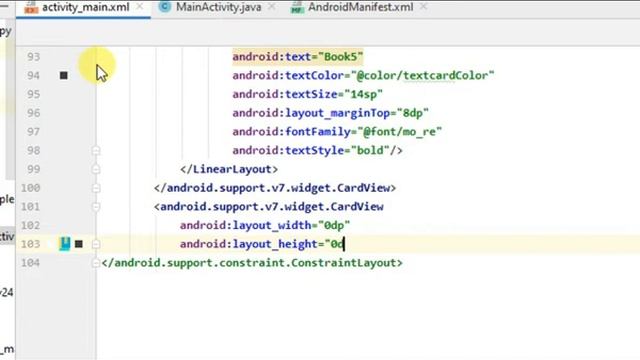This screenshot has width=640, height=360.
Task: Collapse the fold marker at line 100
Action: coord(96,188)
